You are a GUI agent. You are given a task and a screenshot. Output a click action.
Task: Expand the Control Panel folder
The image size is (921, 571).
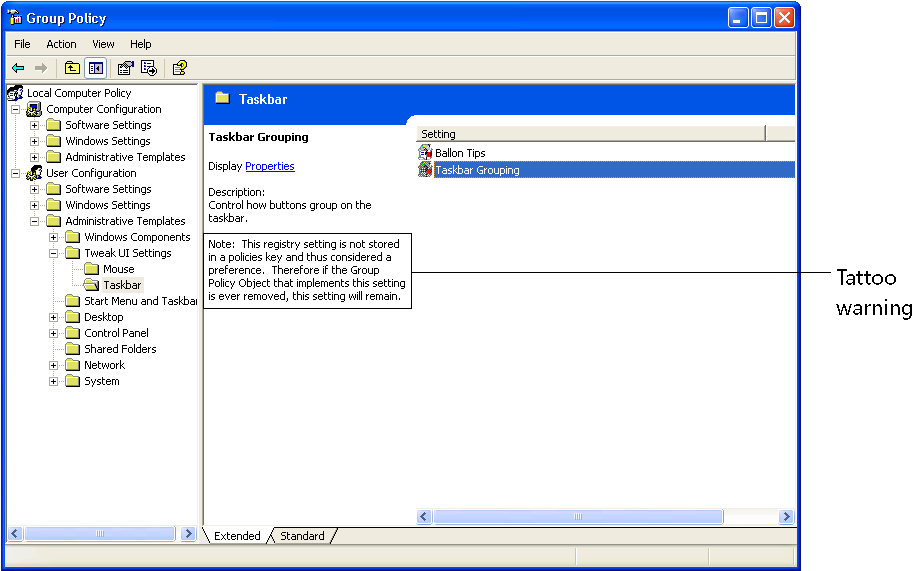[x=54, y=333]
